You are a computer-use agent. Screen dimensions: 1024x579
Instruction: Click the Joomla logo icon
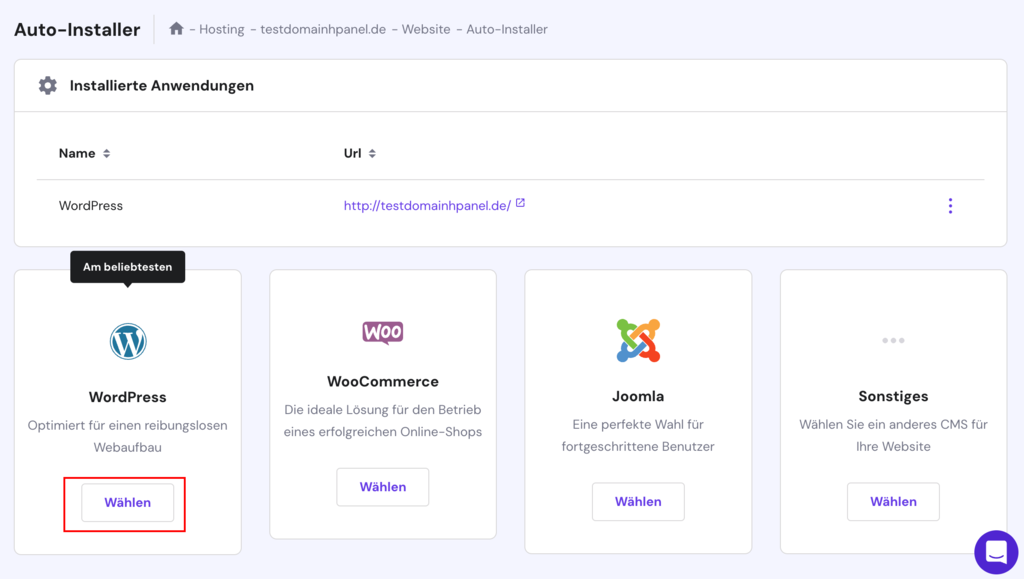pos(638,340)
